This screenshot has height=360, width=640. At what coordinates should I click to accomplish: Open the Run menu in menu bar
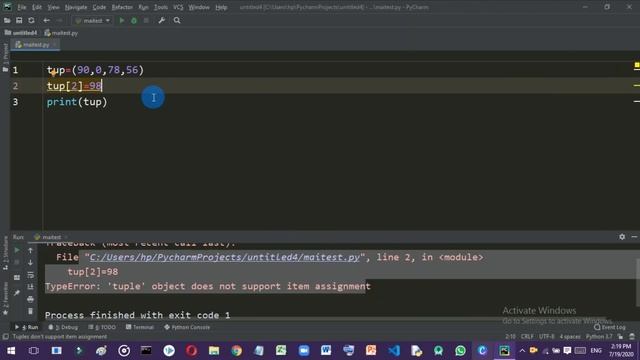pos(143,7)
